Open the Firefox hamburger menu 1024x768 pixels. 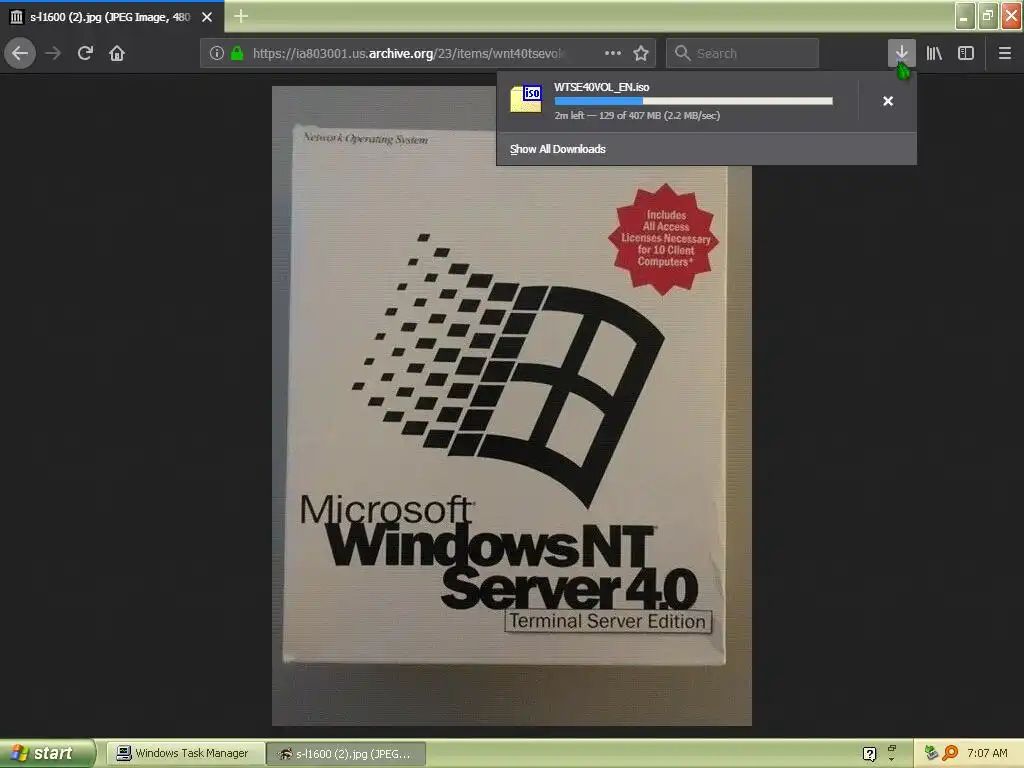[1005, 53]
